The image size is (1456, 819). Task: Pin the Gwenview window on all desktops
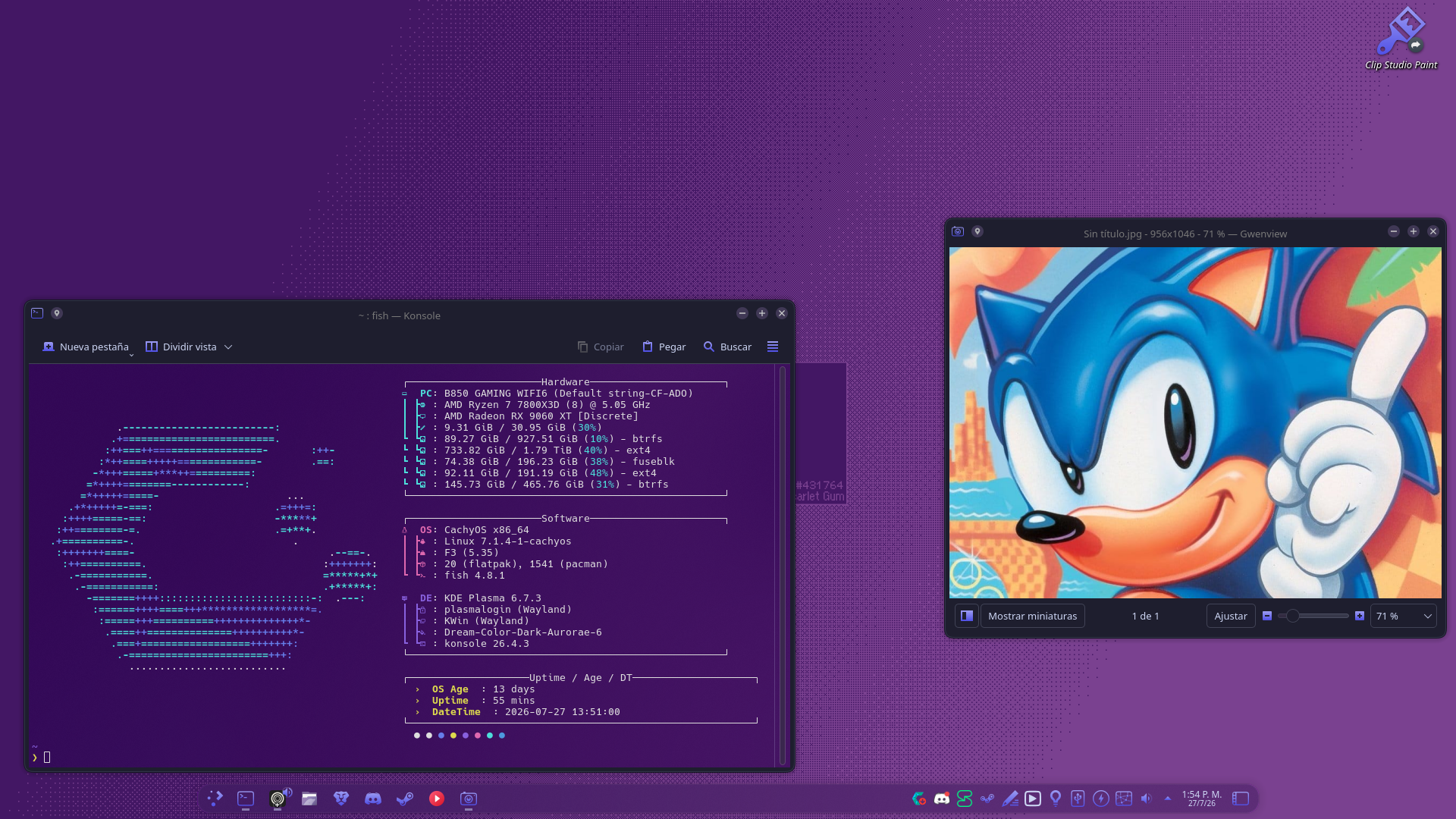(977, 231)
